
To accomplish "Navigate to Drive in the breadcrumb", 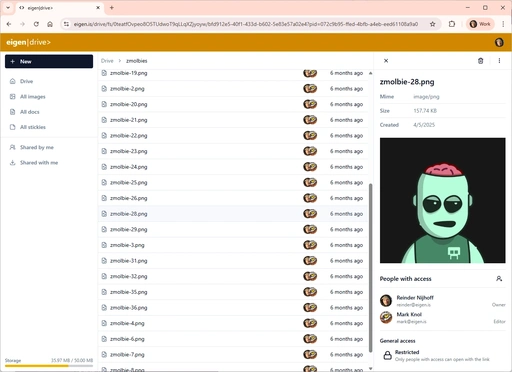I will click(107, 61).
